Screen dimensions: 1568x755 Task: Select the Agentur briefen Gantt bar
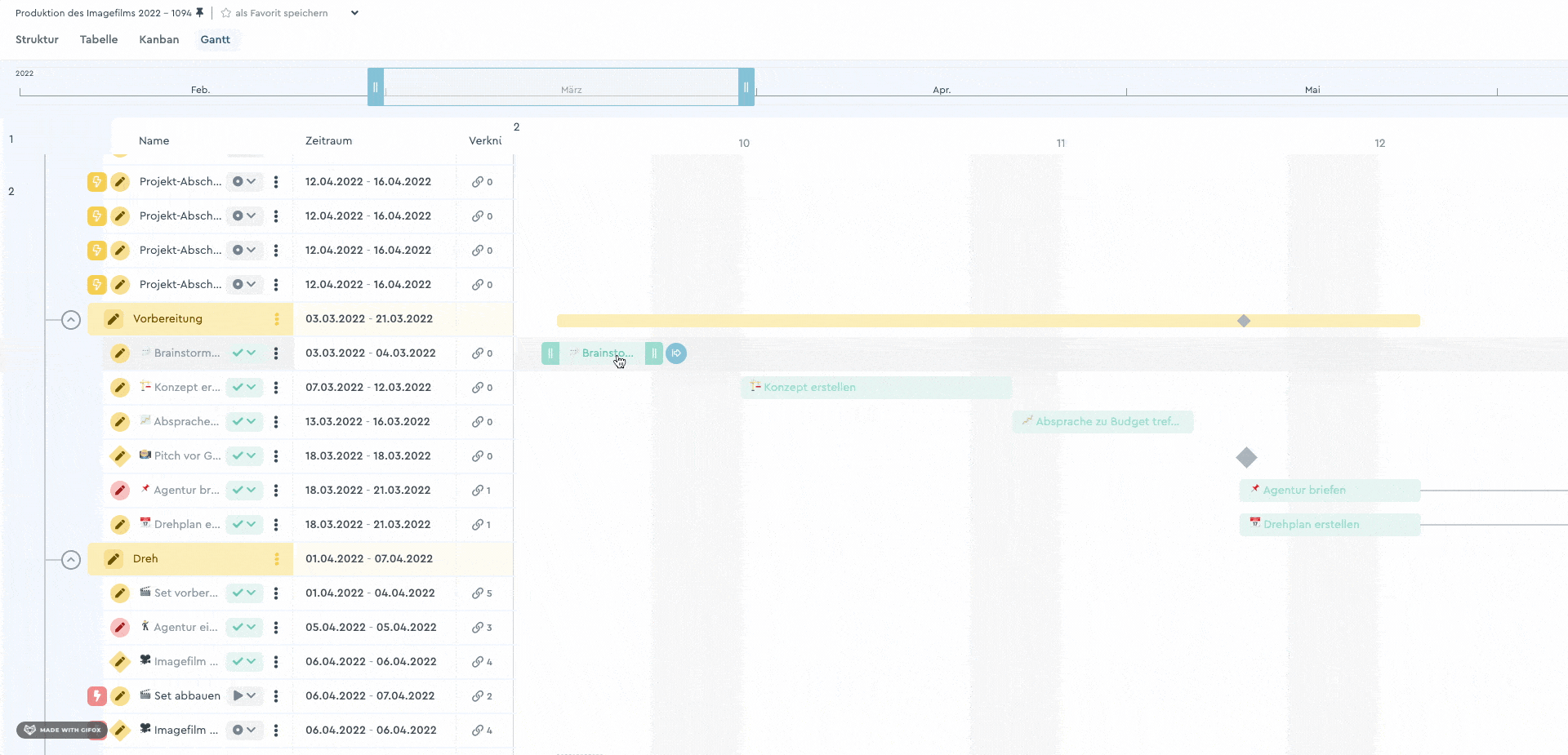(1330, 491)
